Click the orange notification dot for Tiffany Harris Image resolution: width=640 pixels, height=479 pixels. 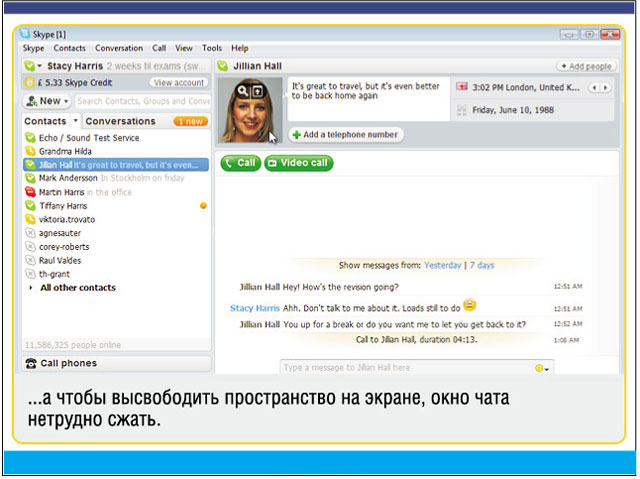[x=203, y=206]
